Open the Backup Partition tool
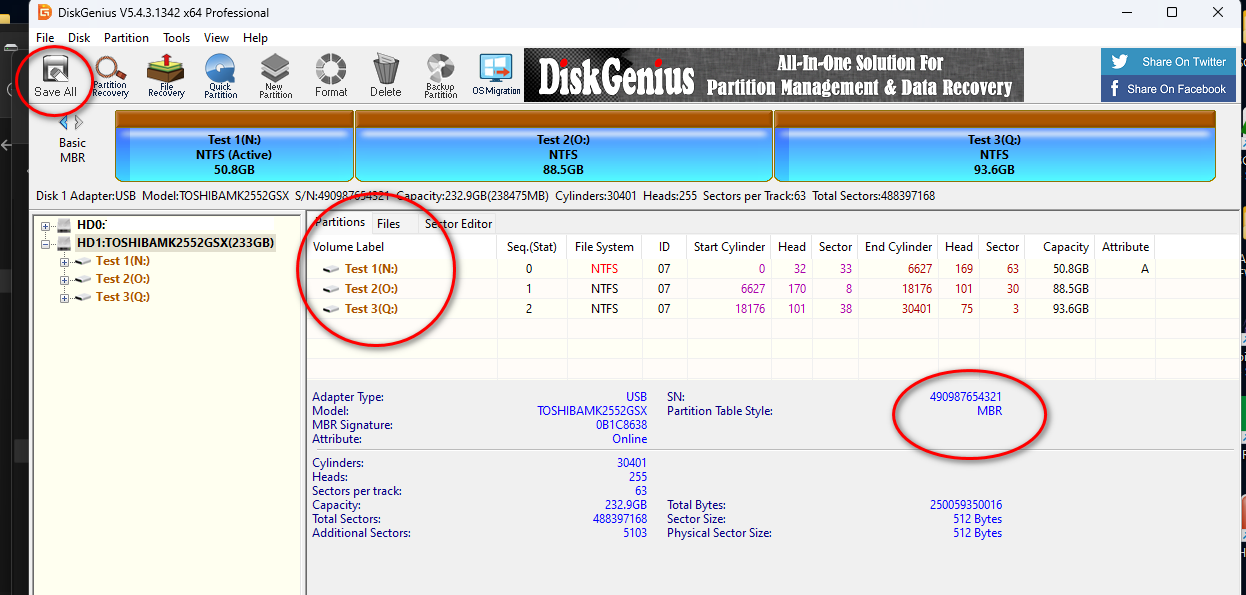1246x595 pixels. [440, 76]
